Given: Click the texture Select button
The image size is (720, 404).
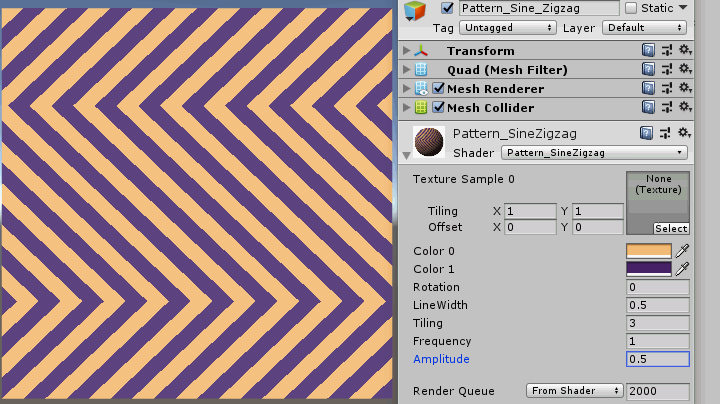Looking at the screenshot, I should click(x=671, y=228).
